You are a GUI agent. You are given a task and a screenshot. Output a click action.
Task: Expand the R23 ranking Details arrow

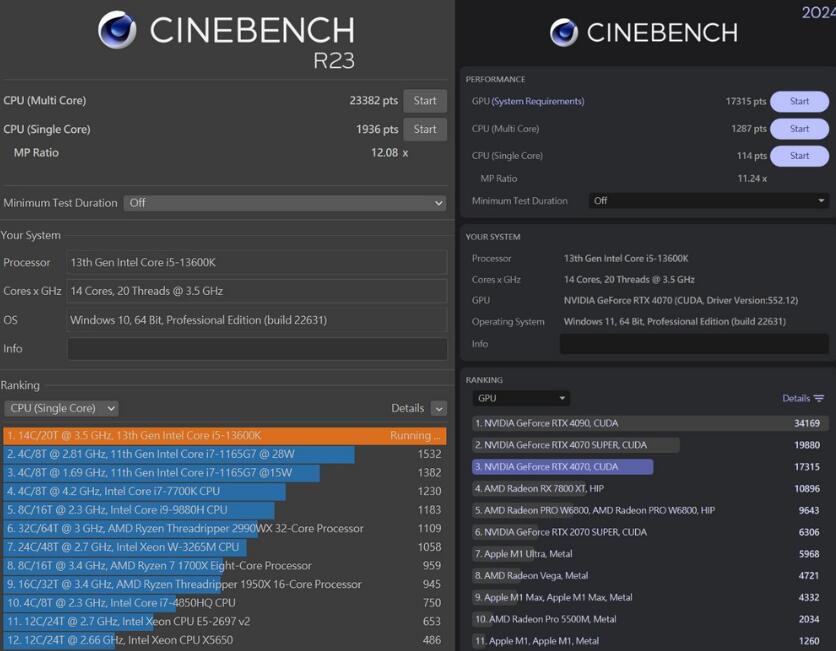click(439, 408)
